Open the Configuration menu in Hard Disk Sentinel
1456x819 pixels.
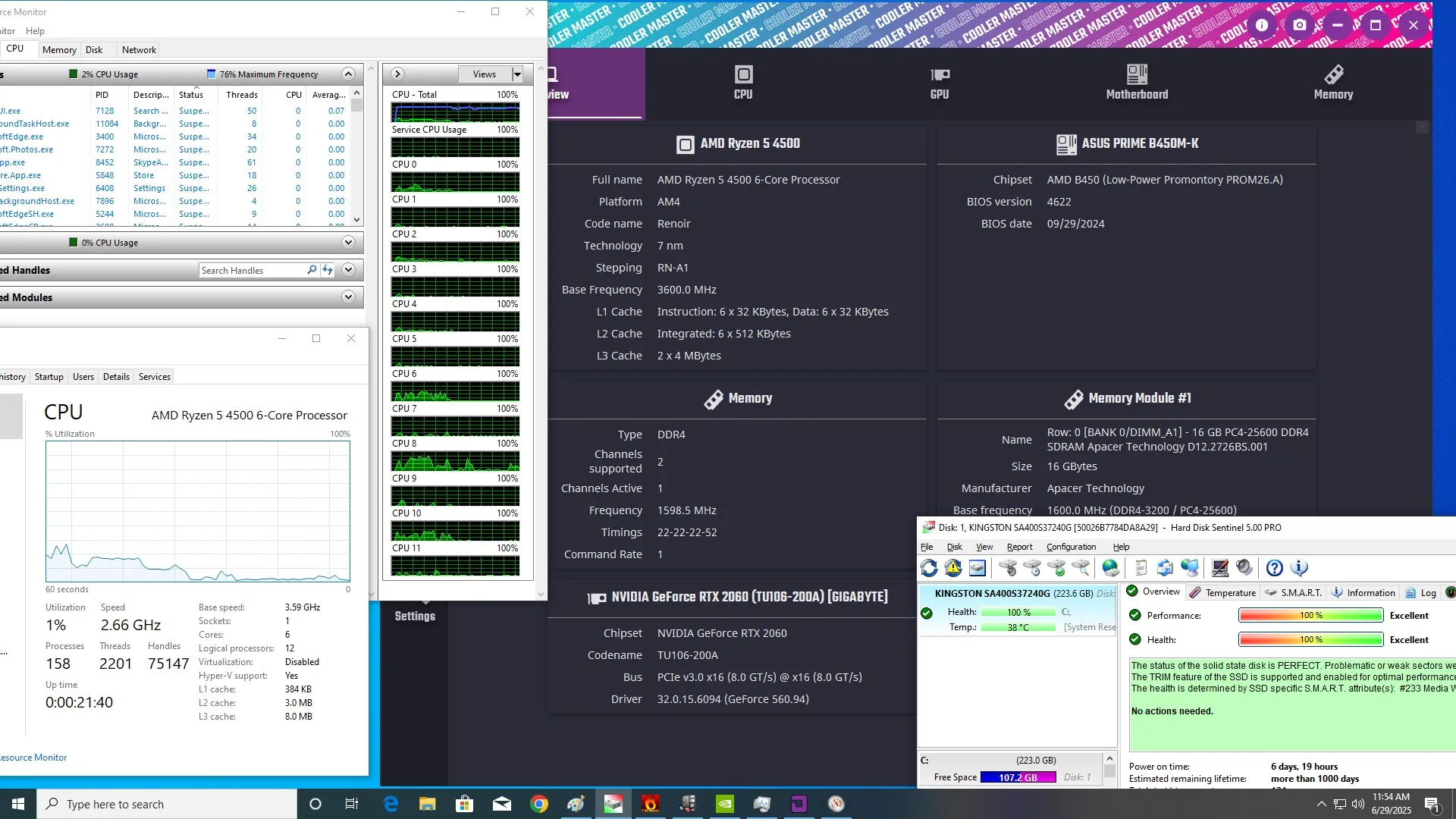click(1071, 547)
